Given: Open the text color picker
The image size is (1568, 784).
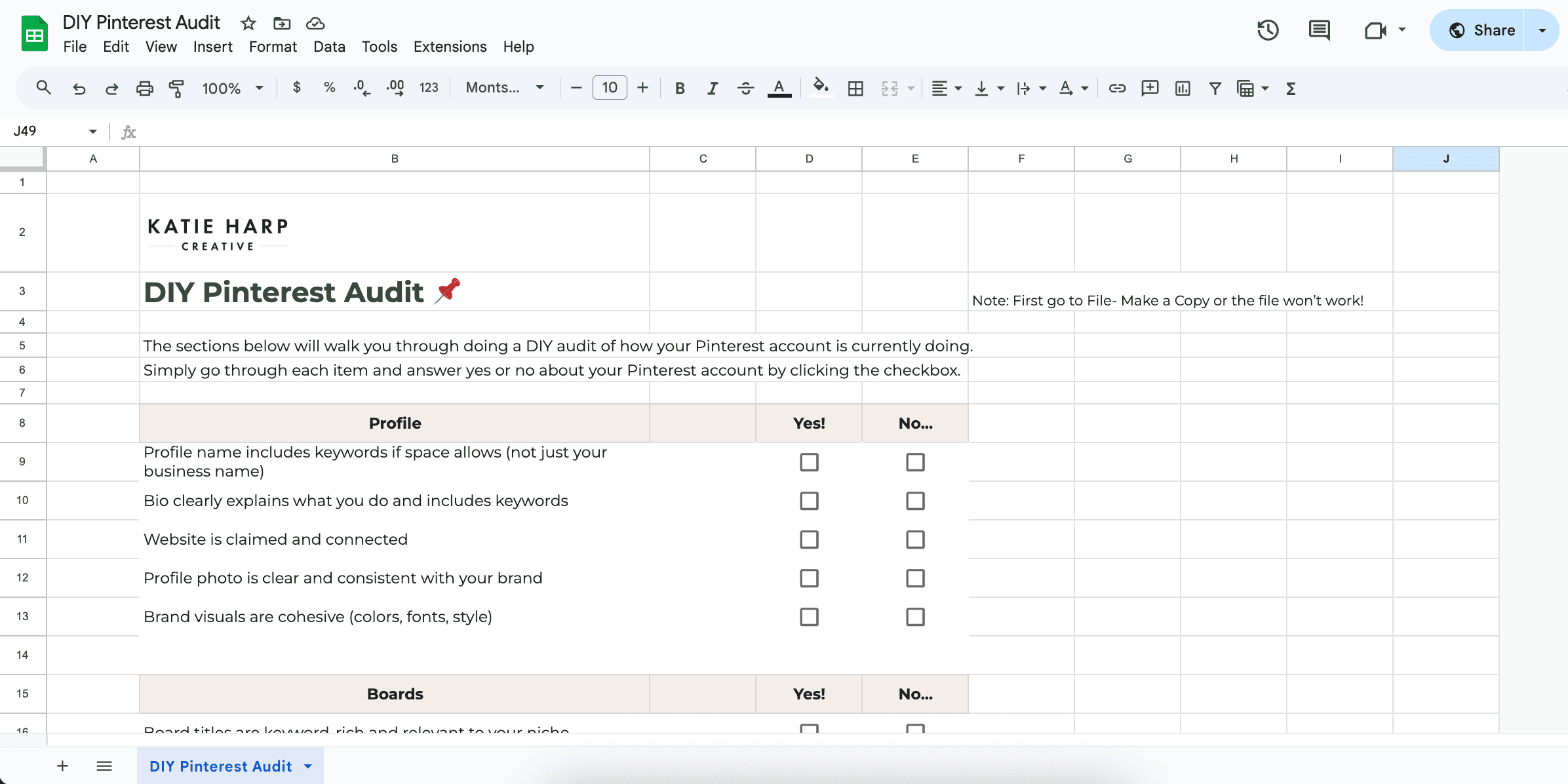Looking at the screenshot, I should 779,88.
